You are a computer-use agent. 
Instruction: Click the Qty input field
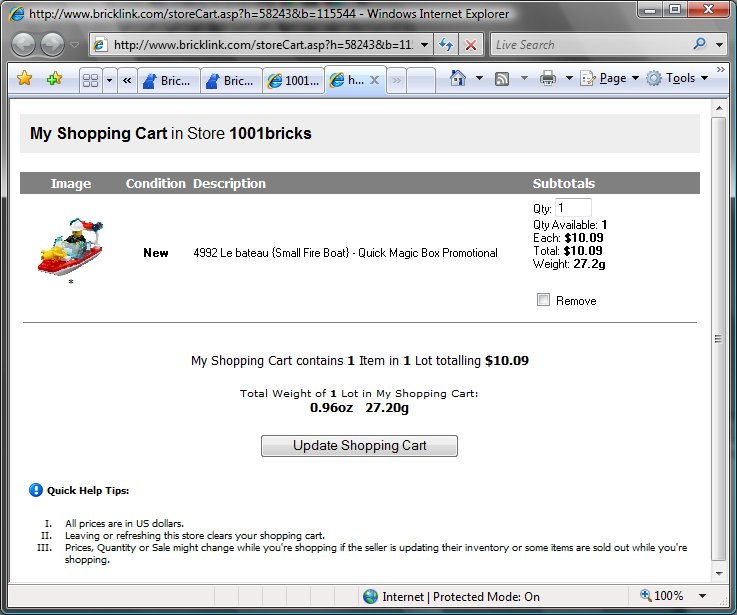[x=573, y=208]
